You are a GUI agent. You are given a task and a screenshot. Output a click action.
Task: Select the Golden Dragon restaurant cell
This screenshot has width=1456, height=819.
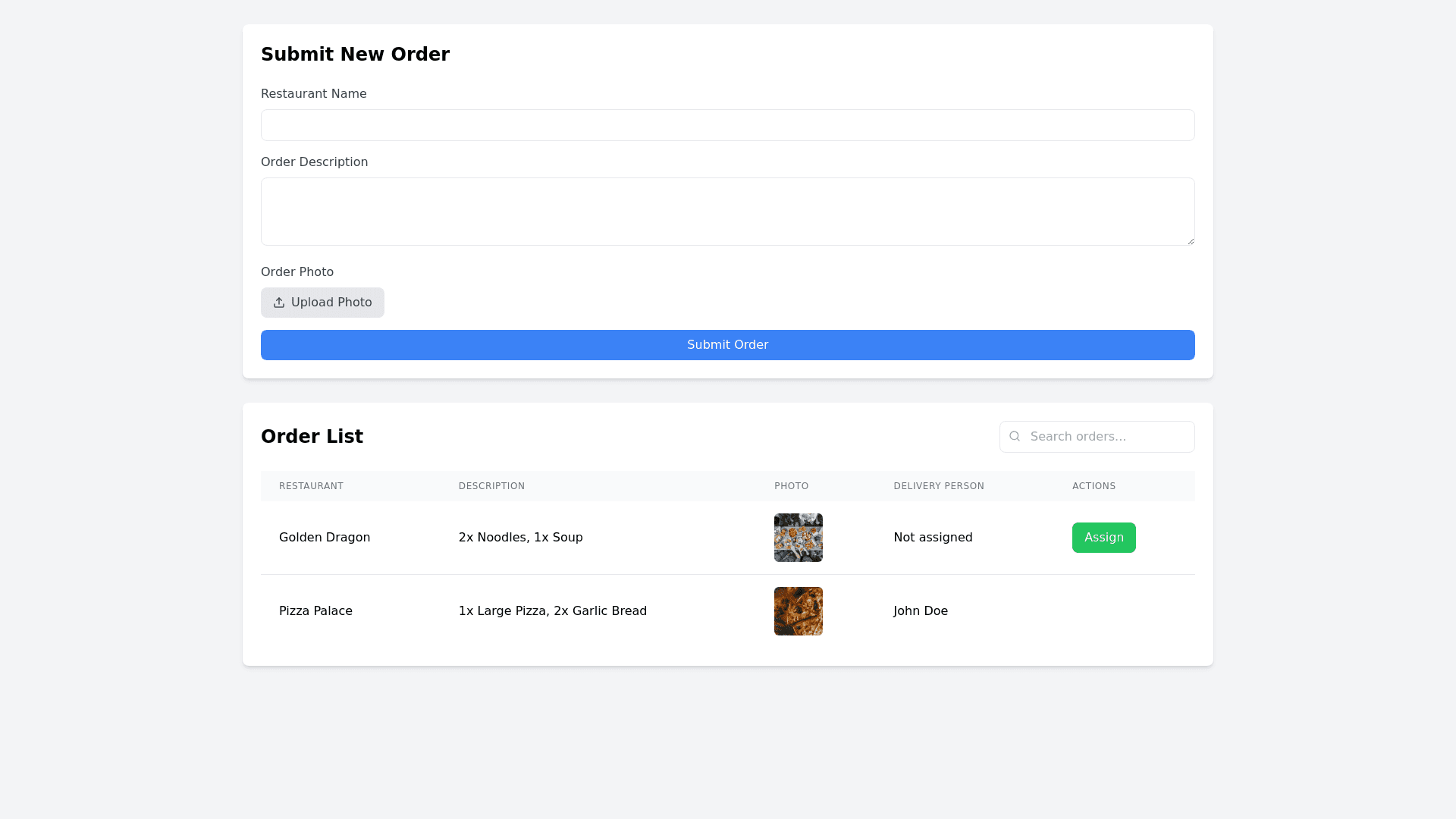pos(325,538)
